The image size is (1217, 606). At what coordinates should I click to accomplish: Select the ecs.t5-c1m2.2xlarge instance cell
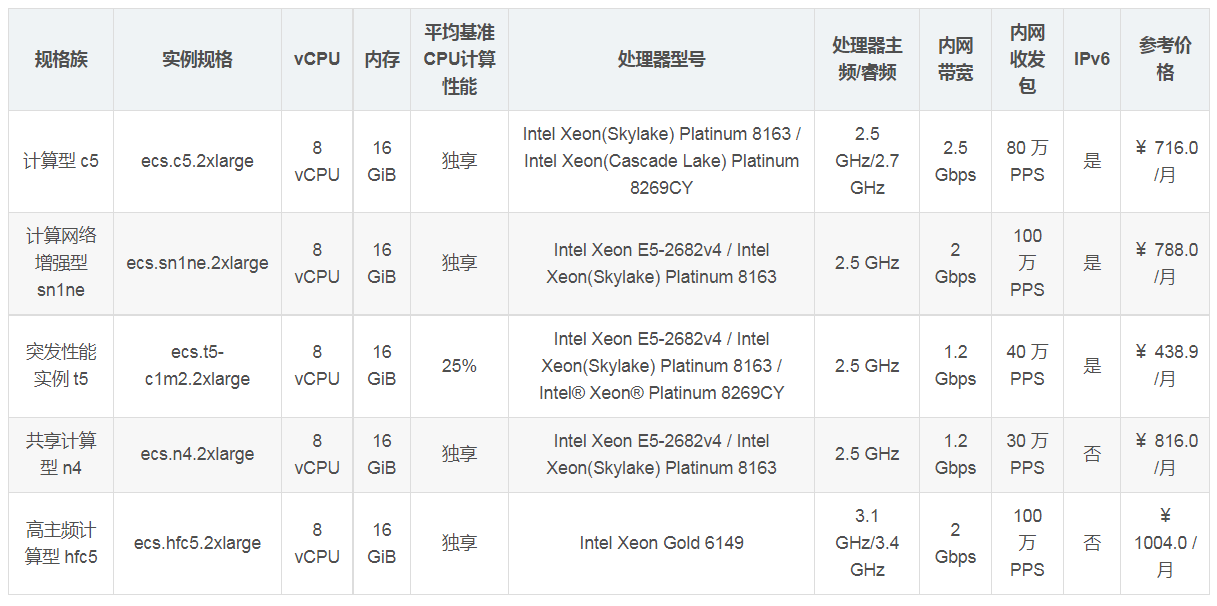click(x=197, y=366)
